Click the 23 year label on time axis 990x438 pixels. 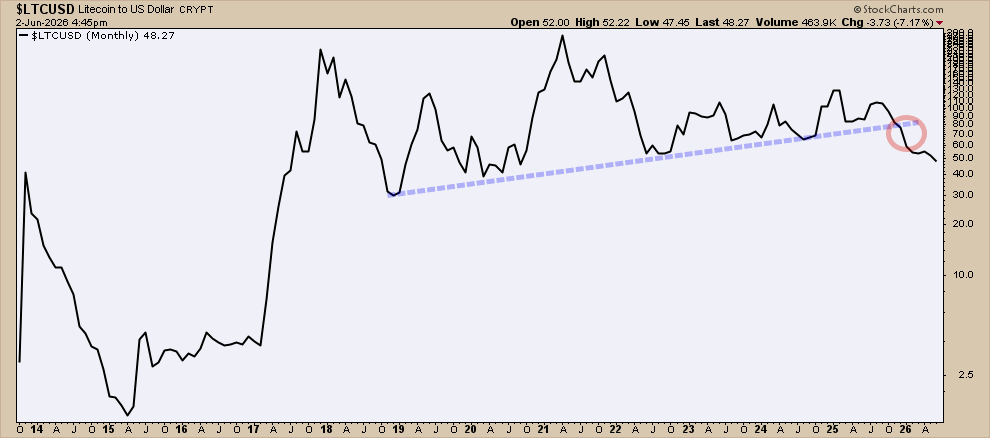pyautogui.click(x=688, y=429)
